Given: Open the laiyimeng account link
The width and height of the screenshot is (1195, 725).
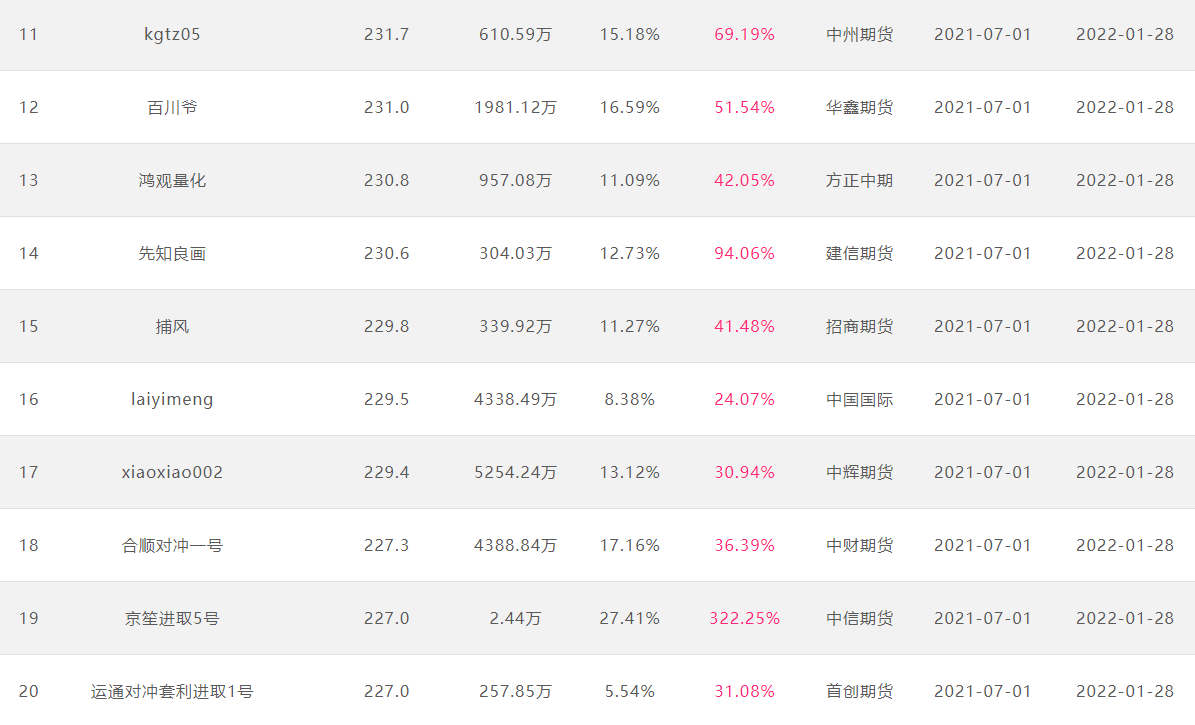Looking at the screenshot, I should click(x=172, y=399).
